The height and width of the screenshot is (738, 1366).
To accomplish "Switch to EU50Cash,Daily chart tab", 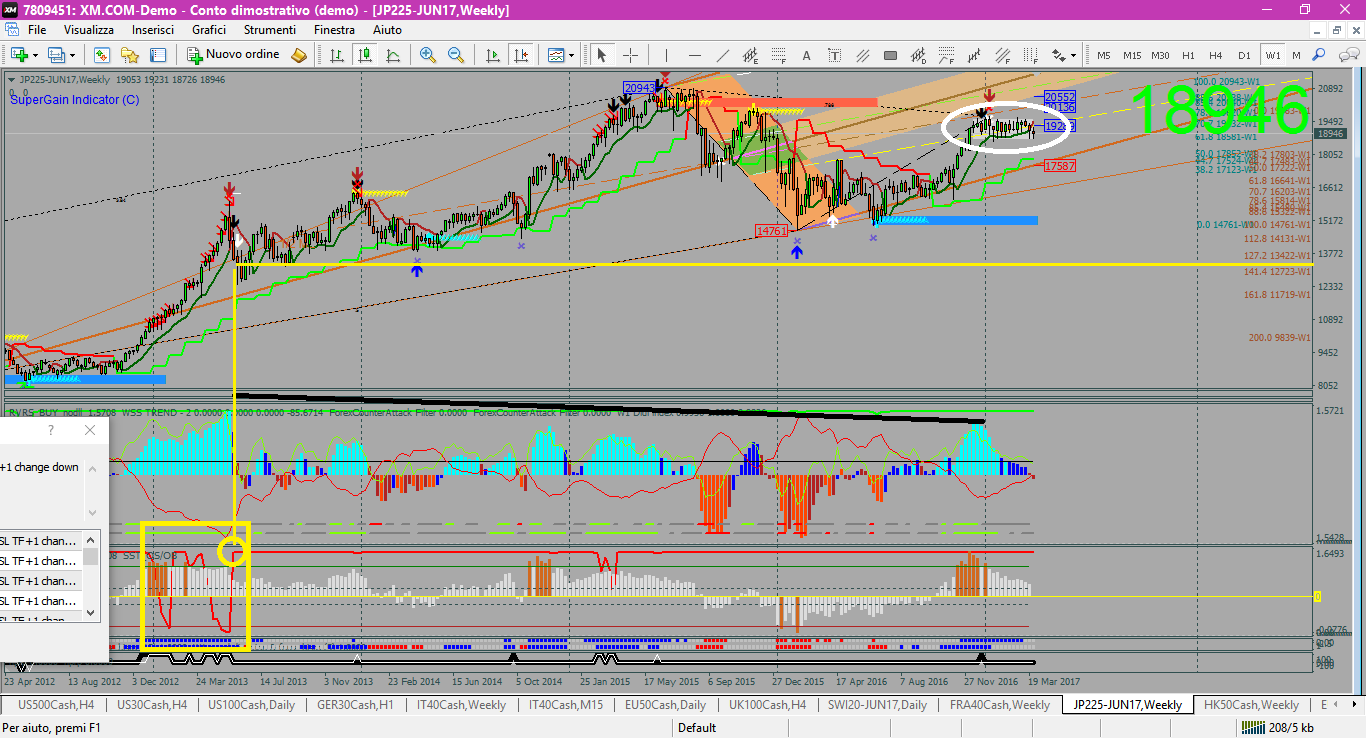I will pos(665,705).
